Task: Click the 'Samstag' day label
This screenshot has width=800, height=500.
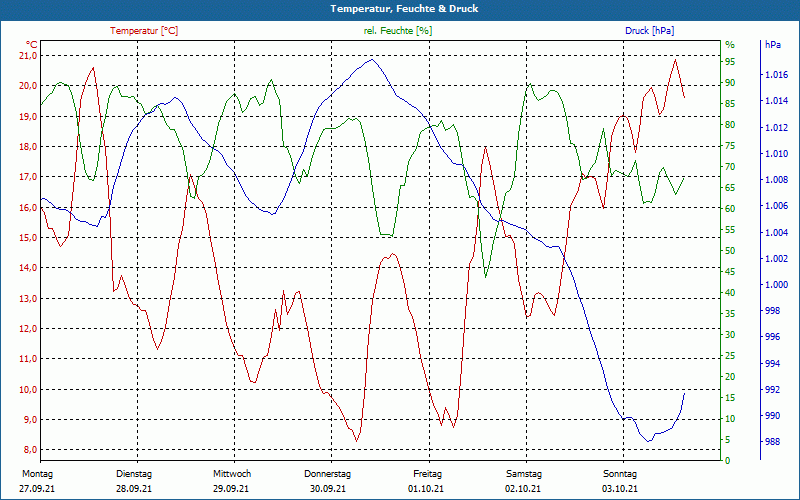Action: tap(524, 474)
